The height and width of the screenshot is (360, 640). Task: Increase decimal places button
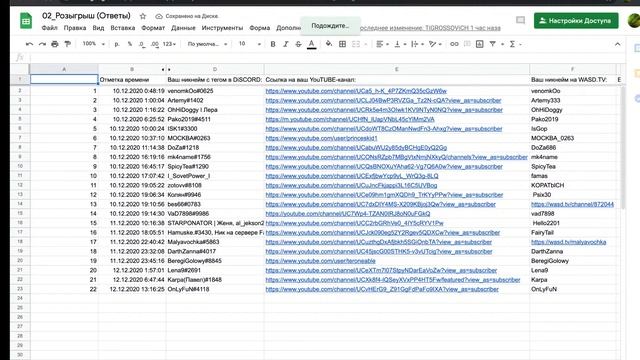pos(155,44)
